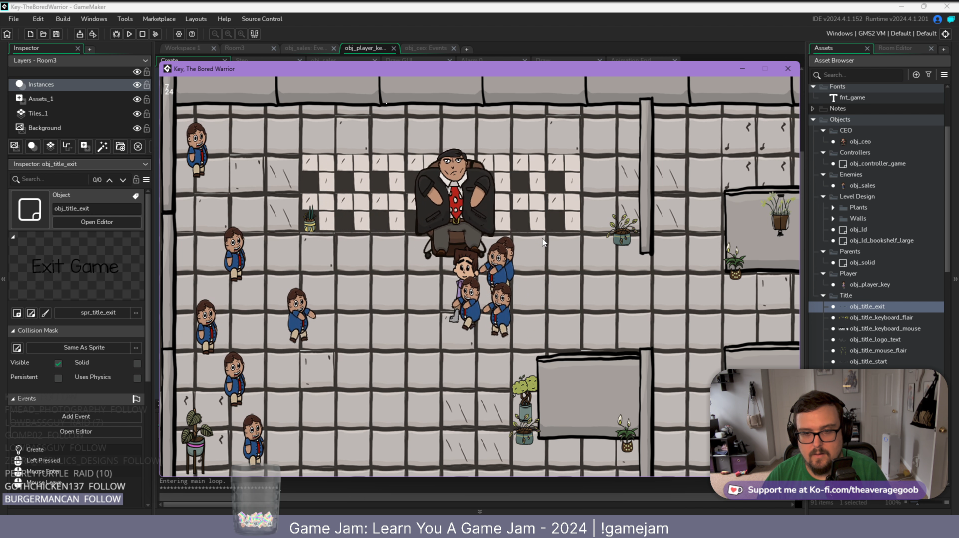This screenshot has height=538, width=959.
Task: Click the Start Page home icon
Action: click(x=7, y=34)
